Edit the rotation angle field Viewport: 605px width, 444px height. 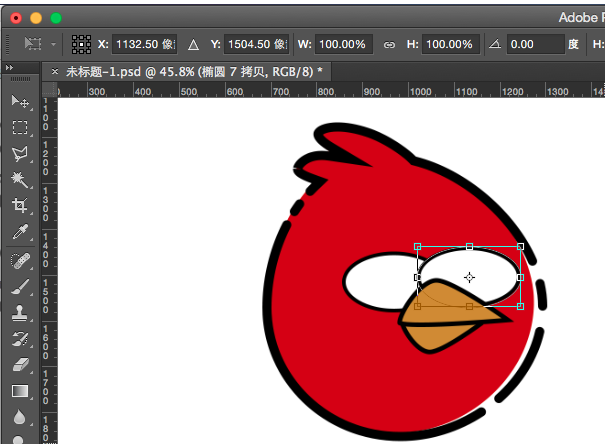point(536,44)
